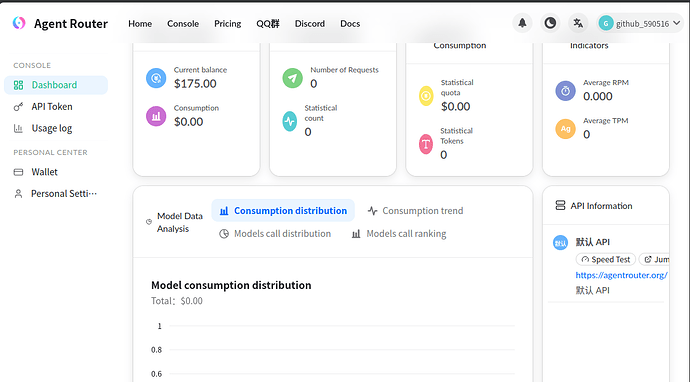Viewport: 690px width, 382px height.
Task: Click the Current balance blue icon
Action: (x=156, y=78)
